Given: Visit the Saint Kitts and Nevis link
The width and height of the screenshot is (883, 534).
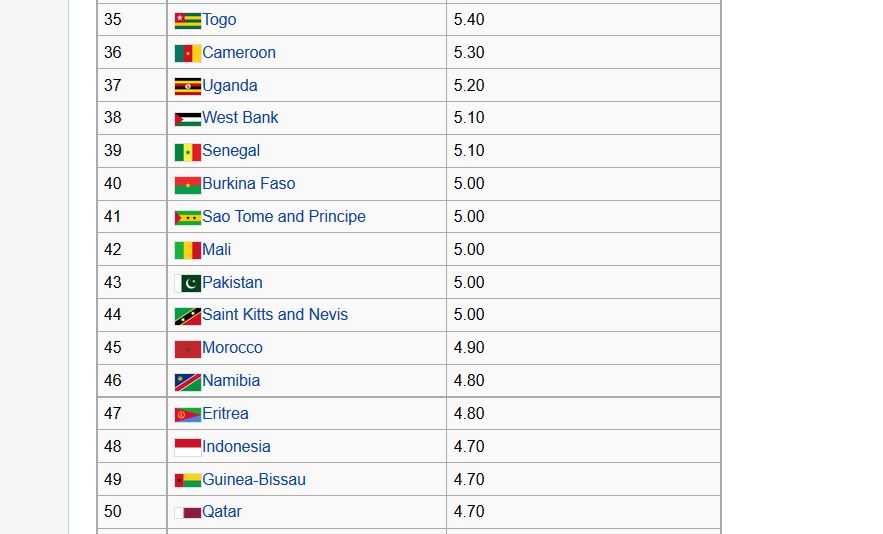Looking at the screenshot, I should [x=275, y=315].
